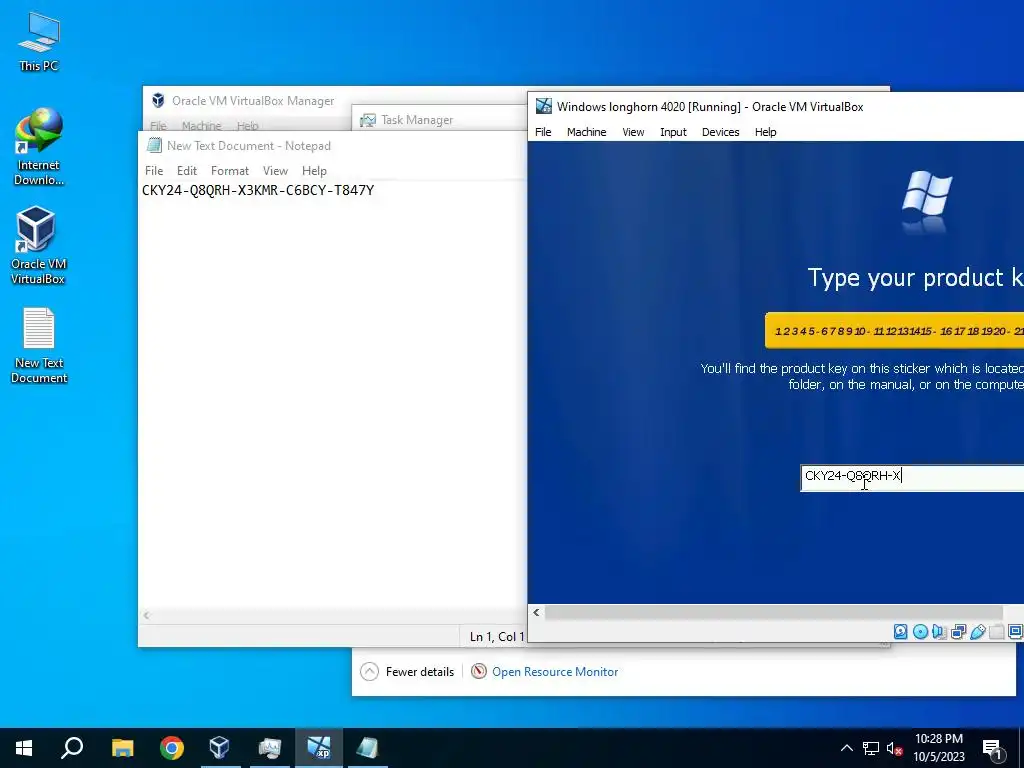Open taskbar search

tap(72, 748)
